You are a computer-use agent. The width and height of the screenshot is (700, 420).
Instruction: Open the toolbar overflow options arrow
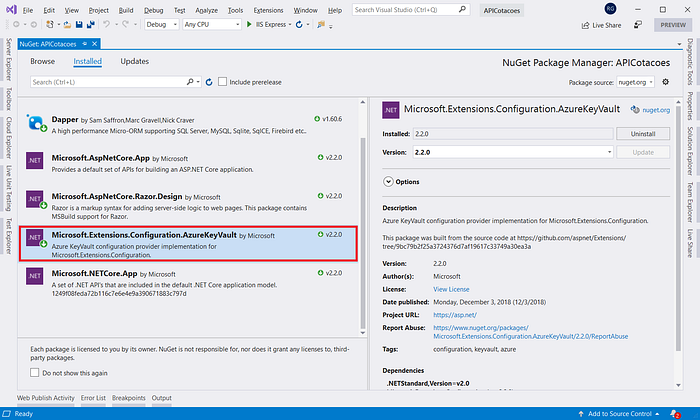(x=331, y=27)
